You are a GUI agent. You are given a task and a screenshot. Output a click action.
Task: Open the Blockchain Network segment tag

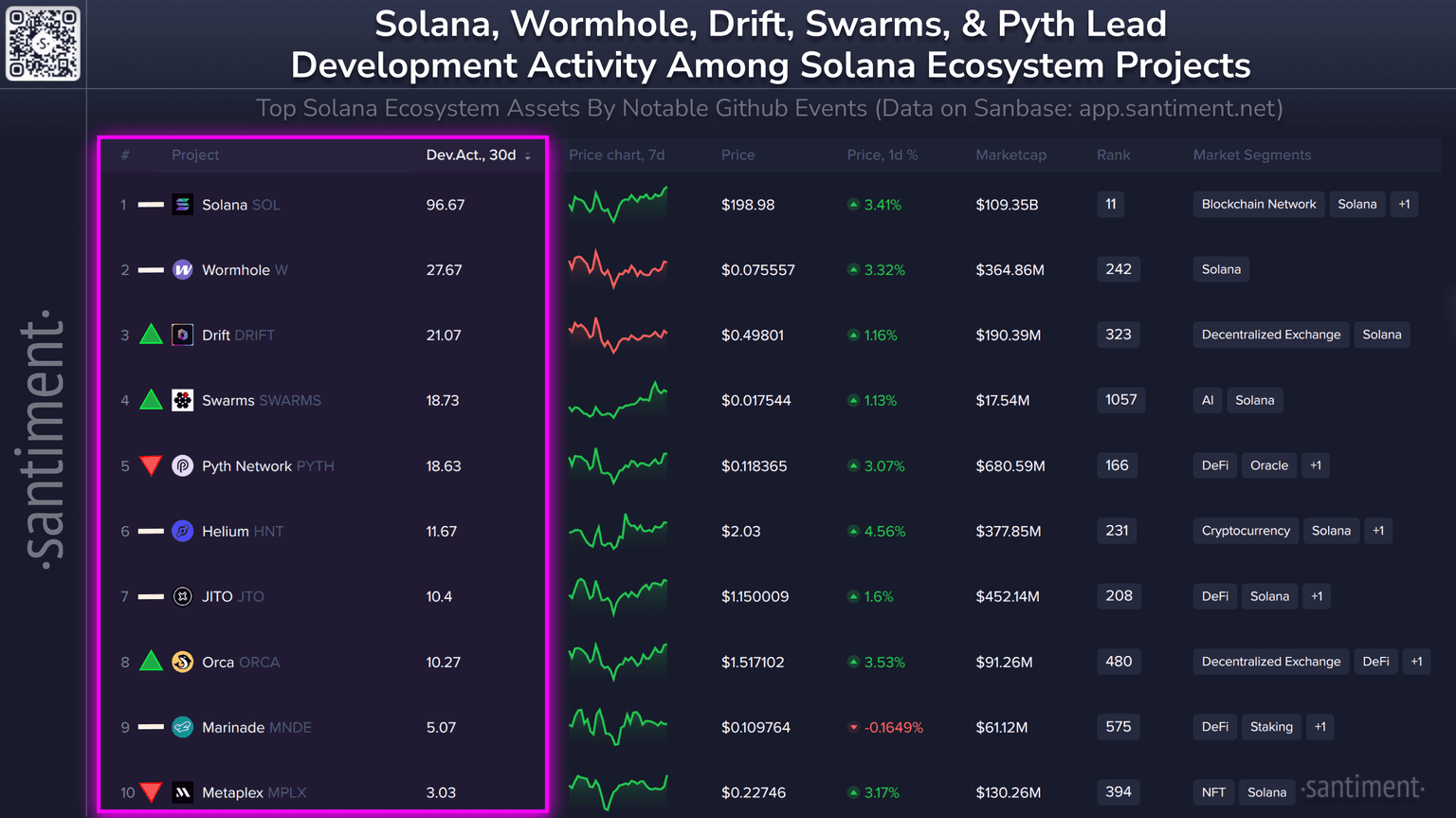(1258, 205)
